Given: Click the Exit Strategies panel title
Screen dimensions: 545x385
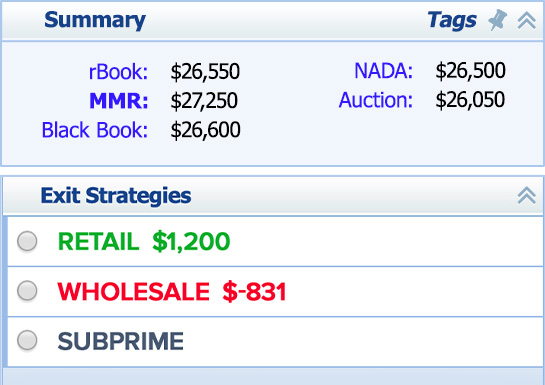Looking at the screenshot, I should (x=116, y=195).
